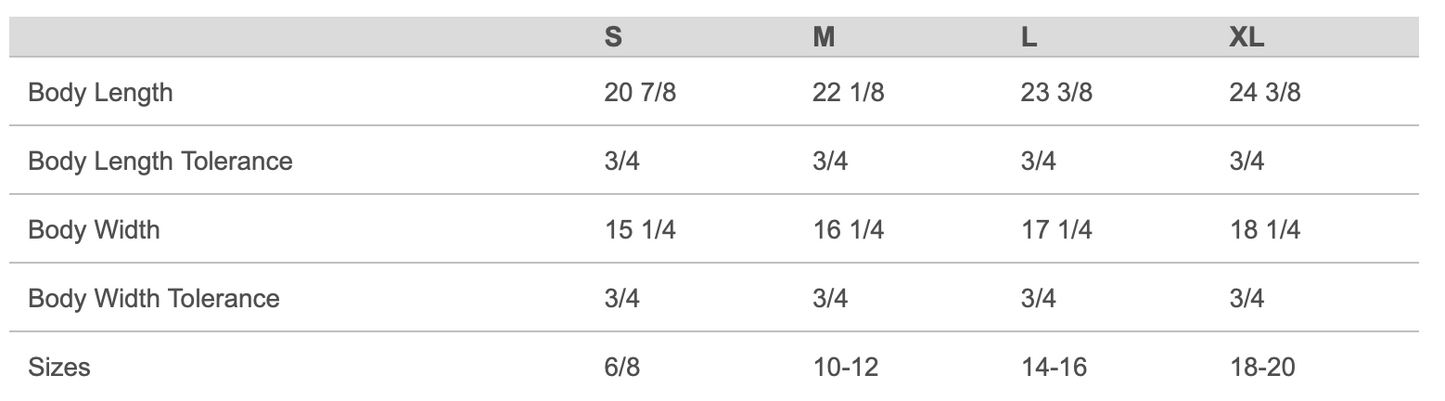Select the 18 1/4 body width cell
The width and height of the screenshot is (1445, 401).
[1264, 230]
